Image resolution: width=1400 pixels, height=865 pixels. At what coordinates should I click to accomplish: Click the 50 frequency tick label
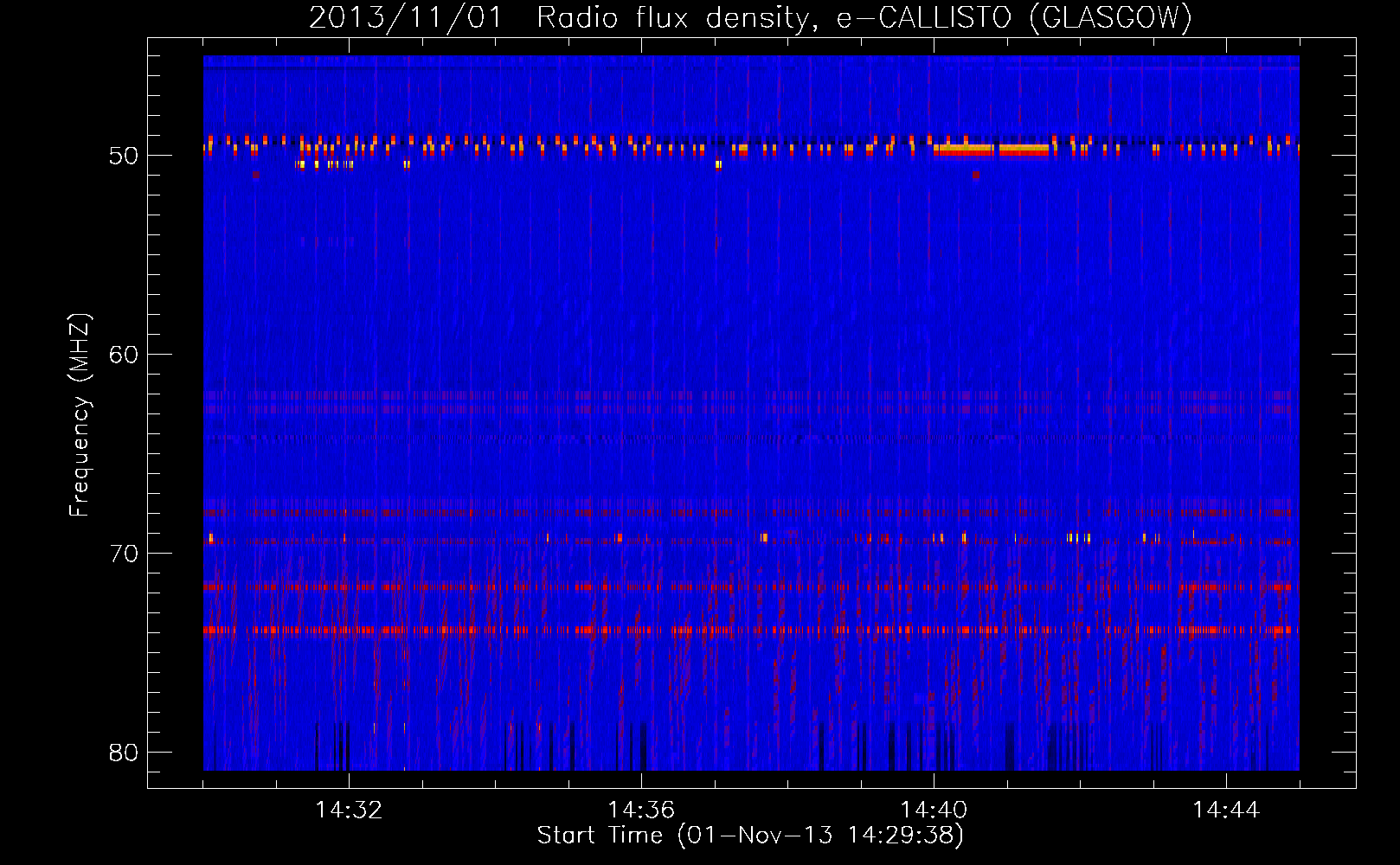[x=124, y=156]
